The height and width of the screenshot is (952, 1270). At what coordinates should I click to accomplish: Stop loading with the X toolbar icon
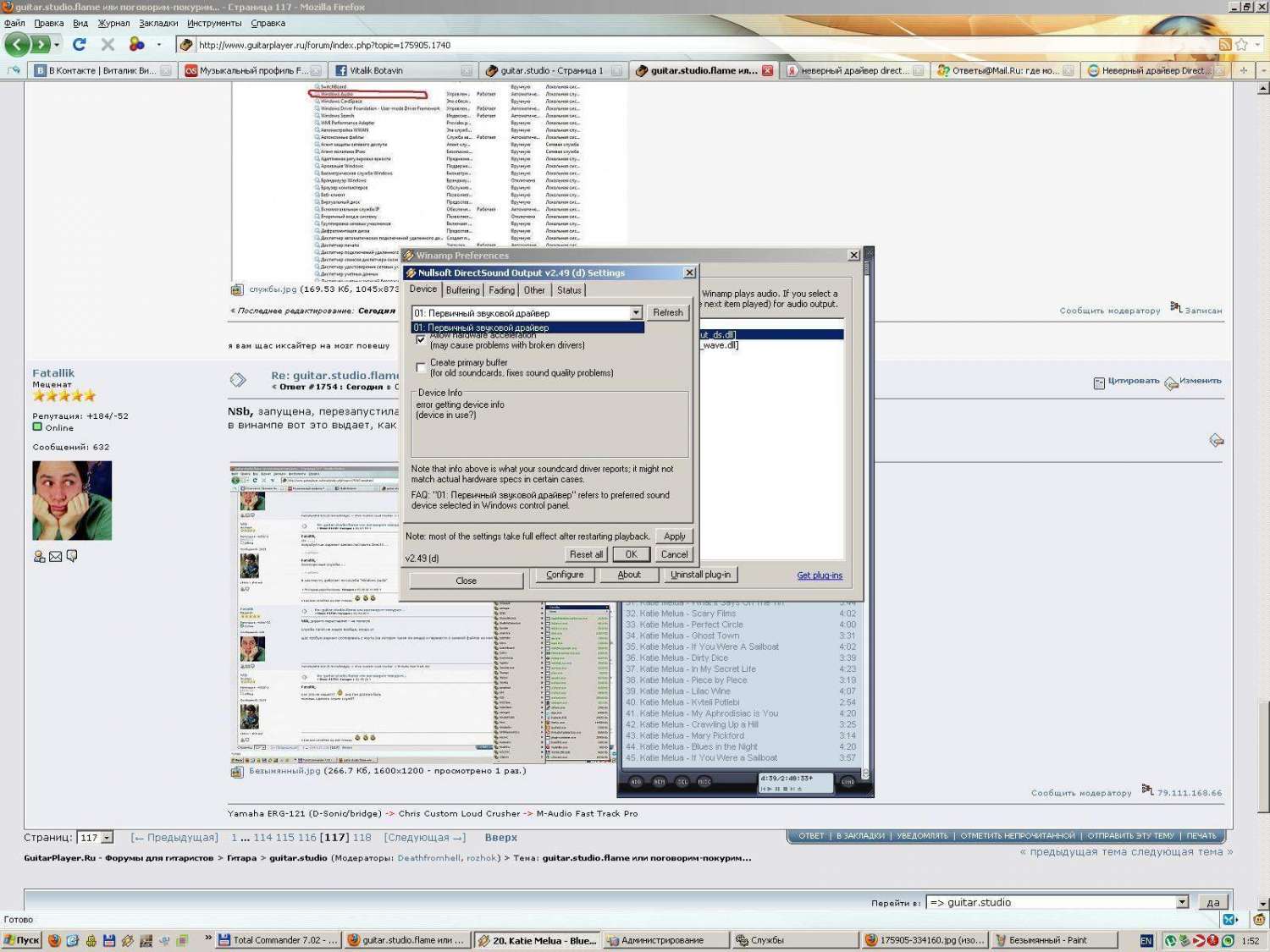coord(108,44)
